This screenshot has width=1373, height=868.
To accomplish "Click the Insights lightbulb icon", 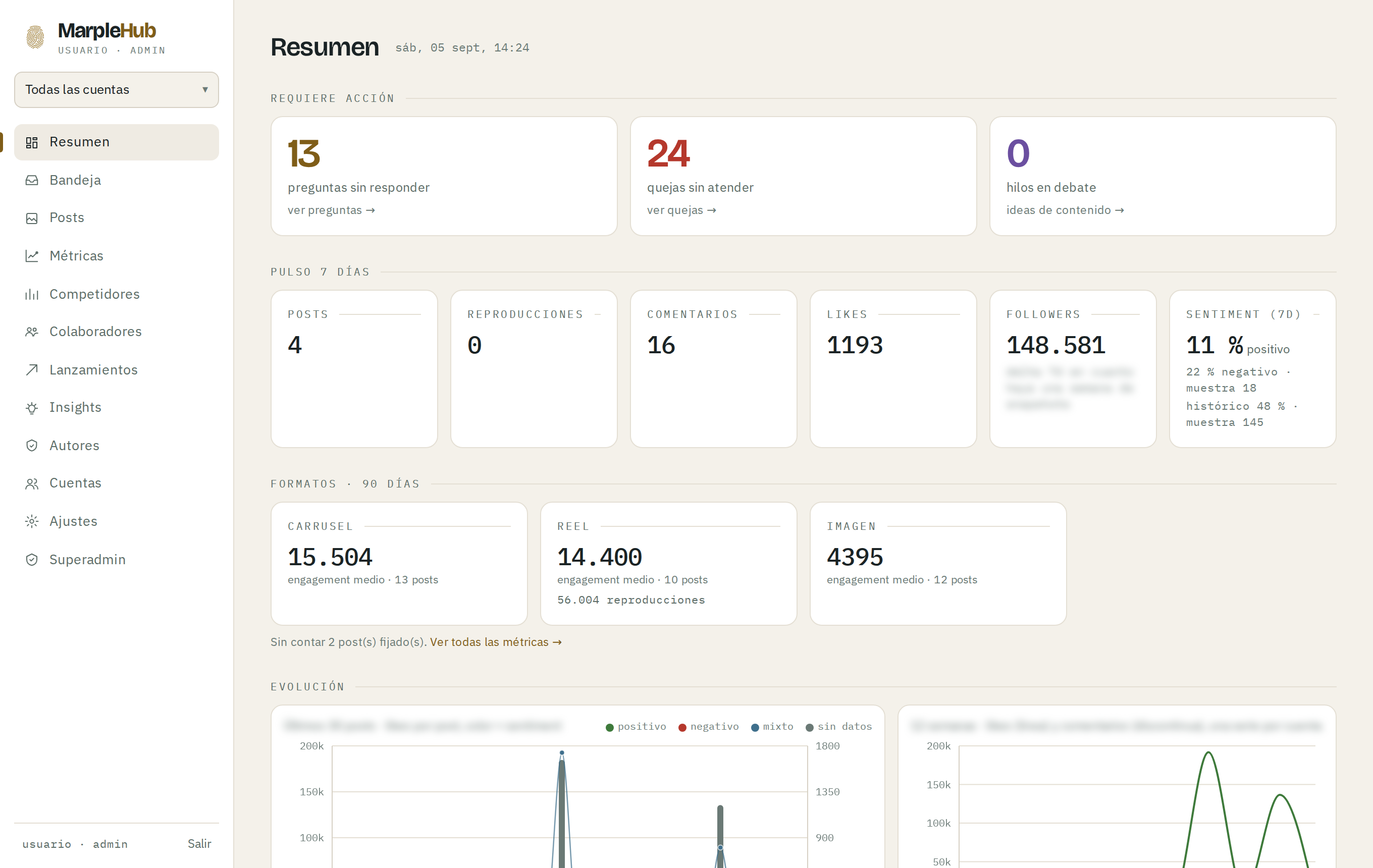I will (32, 407).
